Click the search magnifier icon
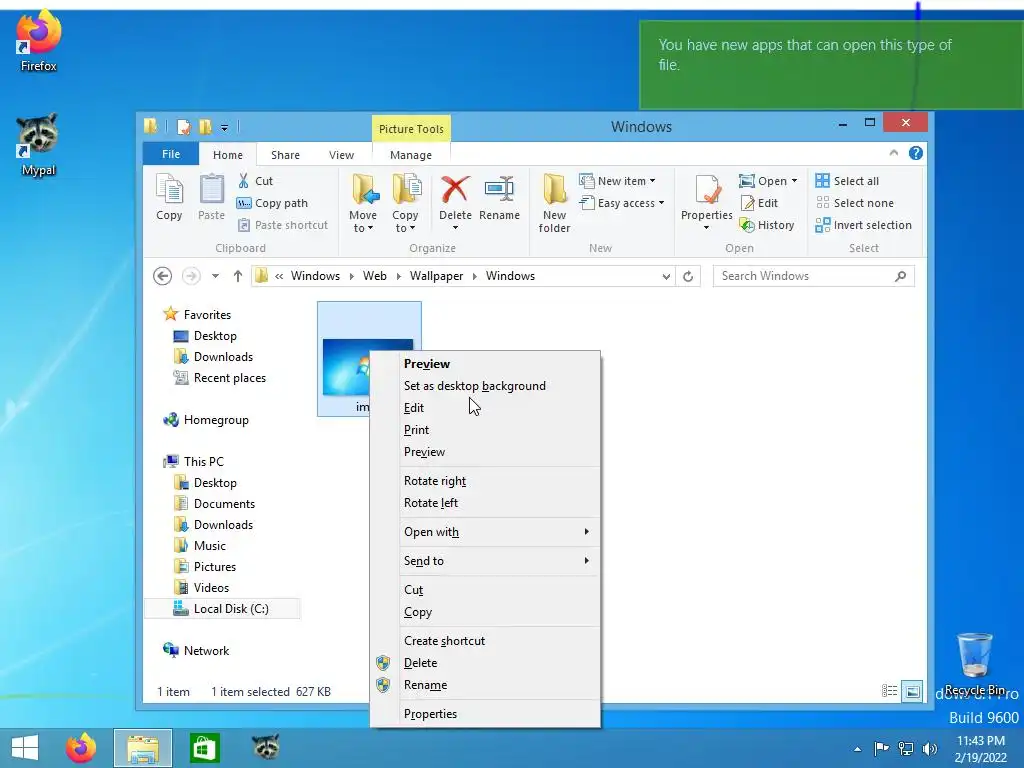This screenshot has width=1024, height=768. [901, 276]
